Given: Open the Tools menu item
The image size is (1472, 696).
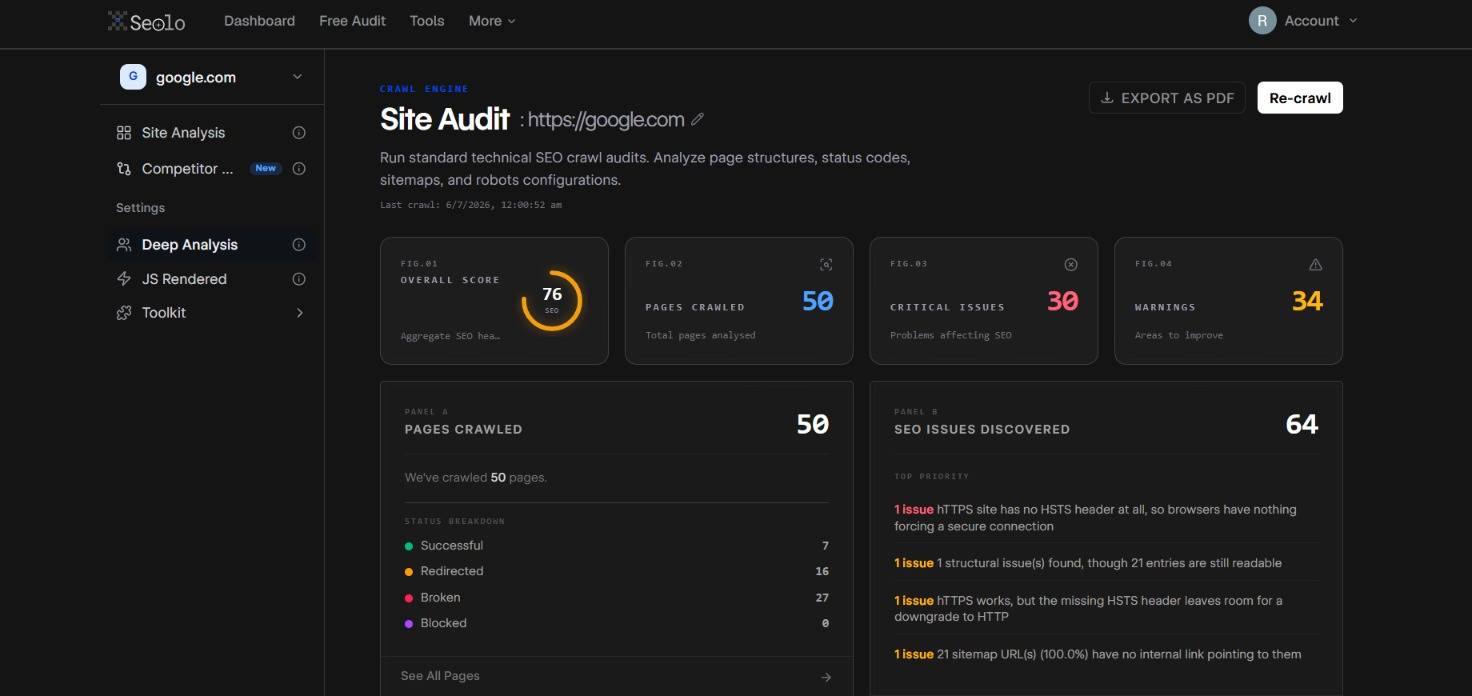Looking at the screenshot, I should [427, 21].
